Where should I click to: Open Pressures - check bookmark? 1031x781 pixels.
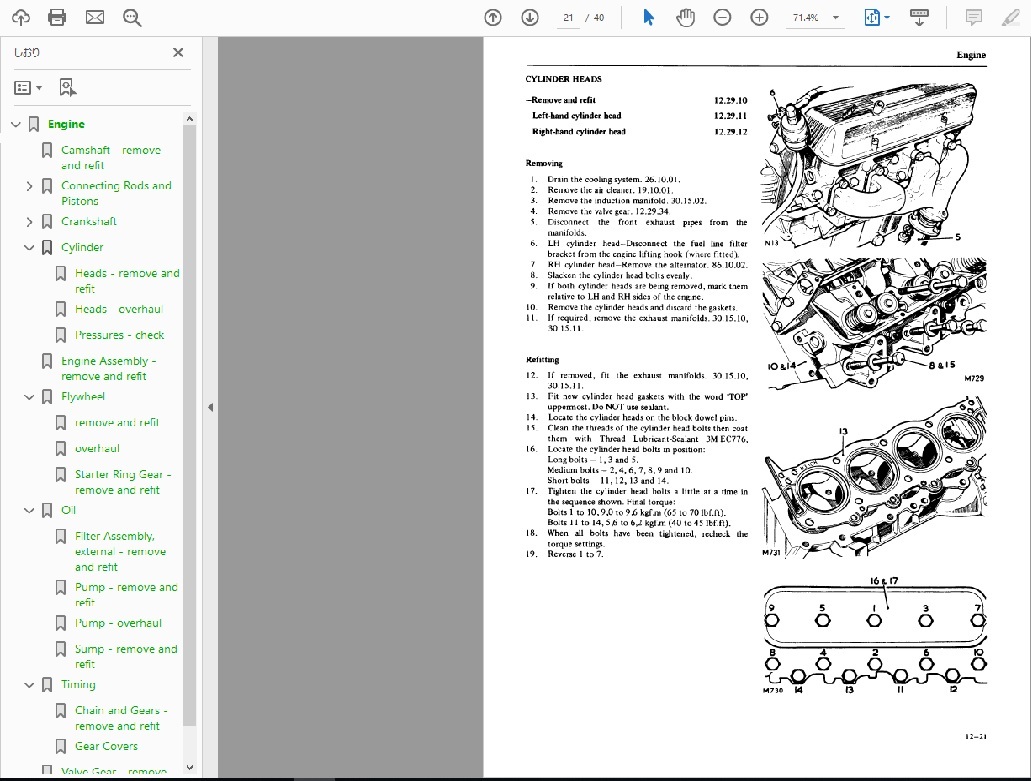[119, 335]
